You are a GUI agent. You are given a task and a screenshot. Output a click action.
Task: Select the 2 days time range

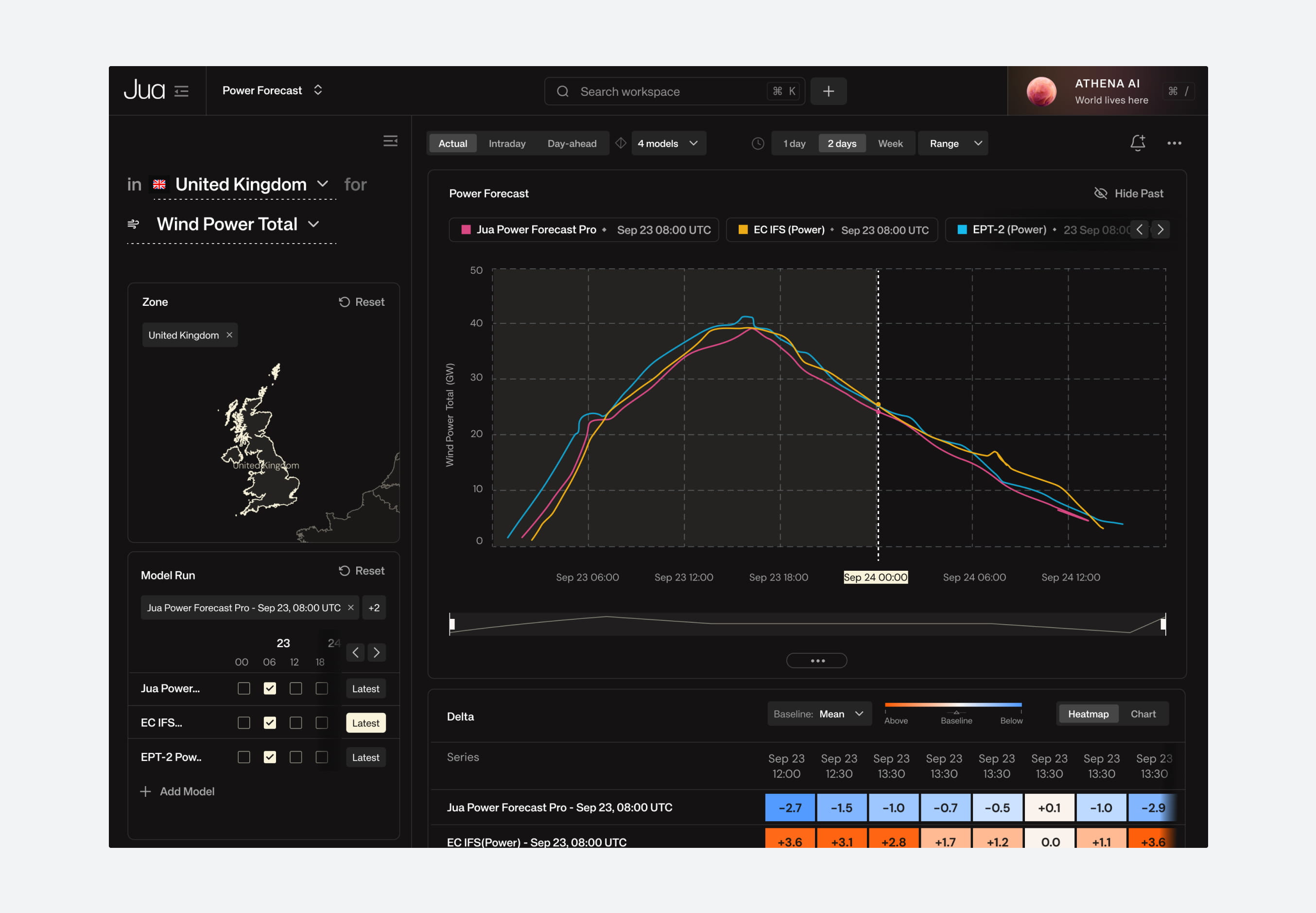pos(842,143)
